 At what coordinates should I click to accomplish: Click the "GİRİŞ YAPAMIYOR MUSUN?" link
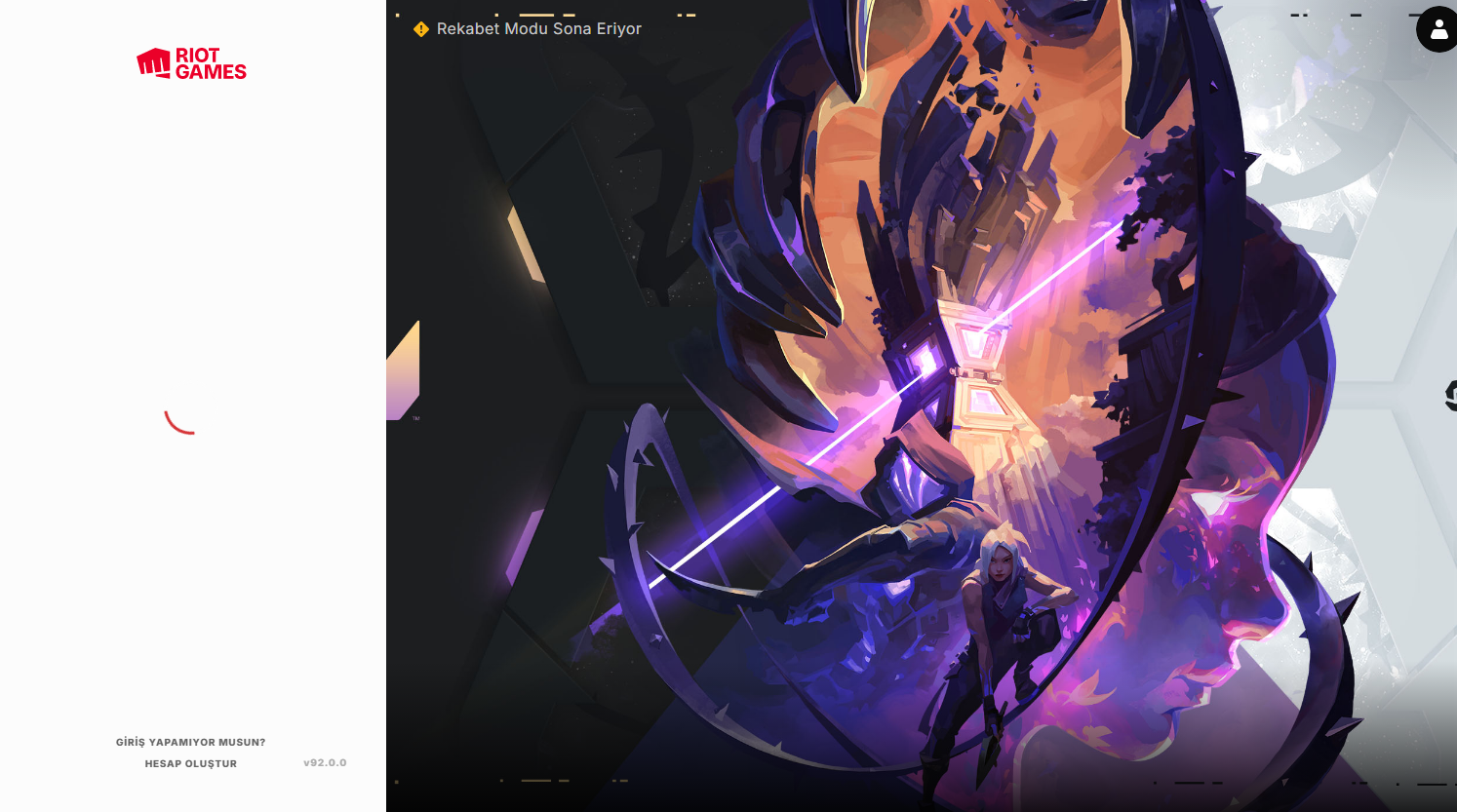[x=191, y=743]
